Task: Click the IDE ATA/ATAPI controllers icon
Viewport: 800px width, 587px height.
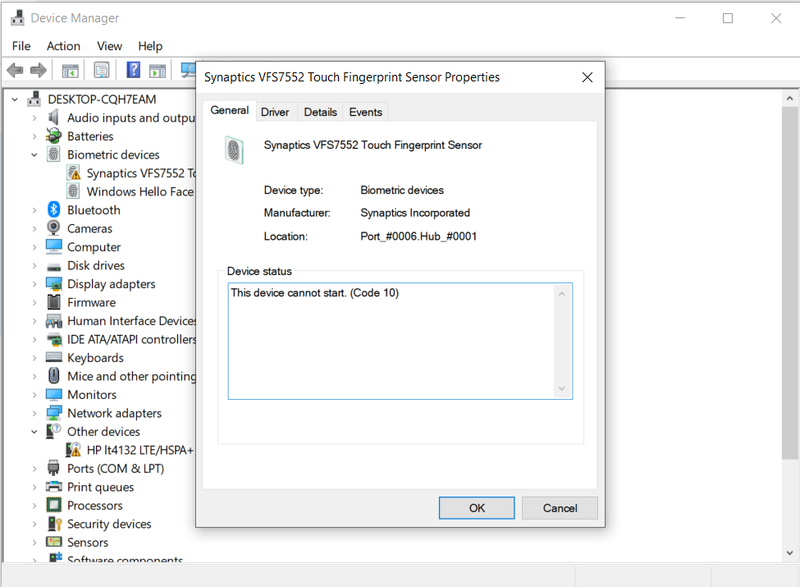Action: tap(54, 339)
